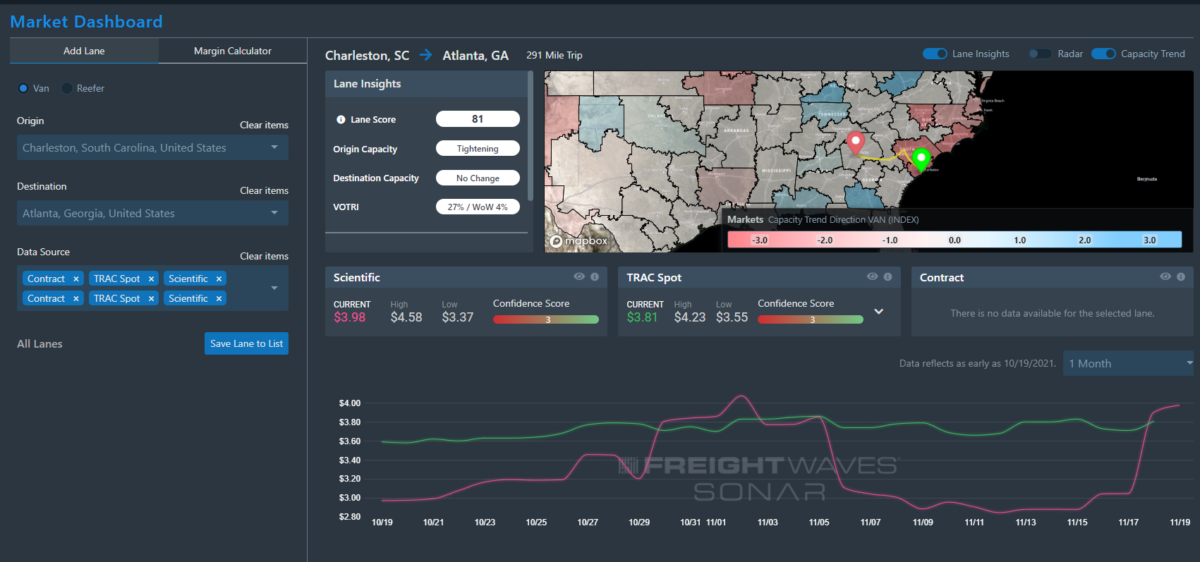
Task: Click the green destination pin on map
Action: click(921, 160)
